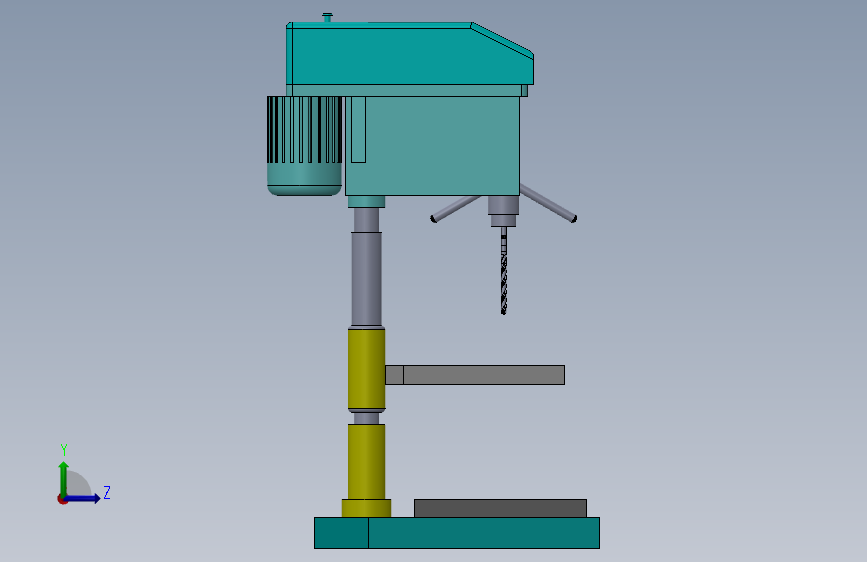Select the right feed handle lever
The width and height of the screenshot is (867, 562).
pyautogui.click(x=547, y=204)
